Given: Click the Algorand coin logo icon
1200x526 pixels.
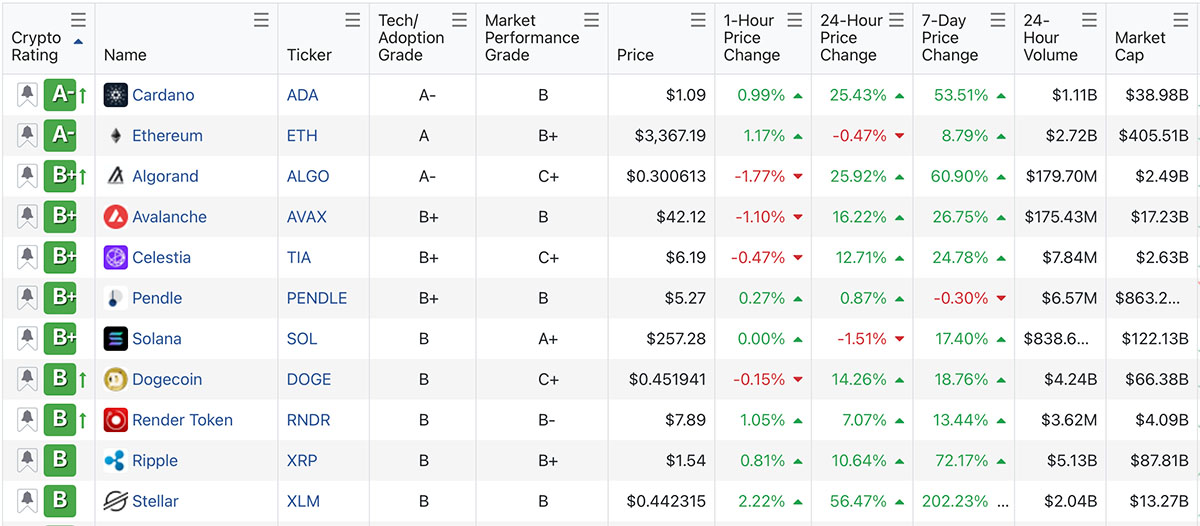Looking at the screenshot, I should pyautogui.click(x=116, y=176).
